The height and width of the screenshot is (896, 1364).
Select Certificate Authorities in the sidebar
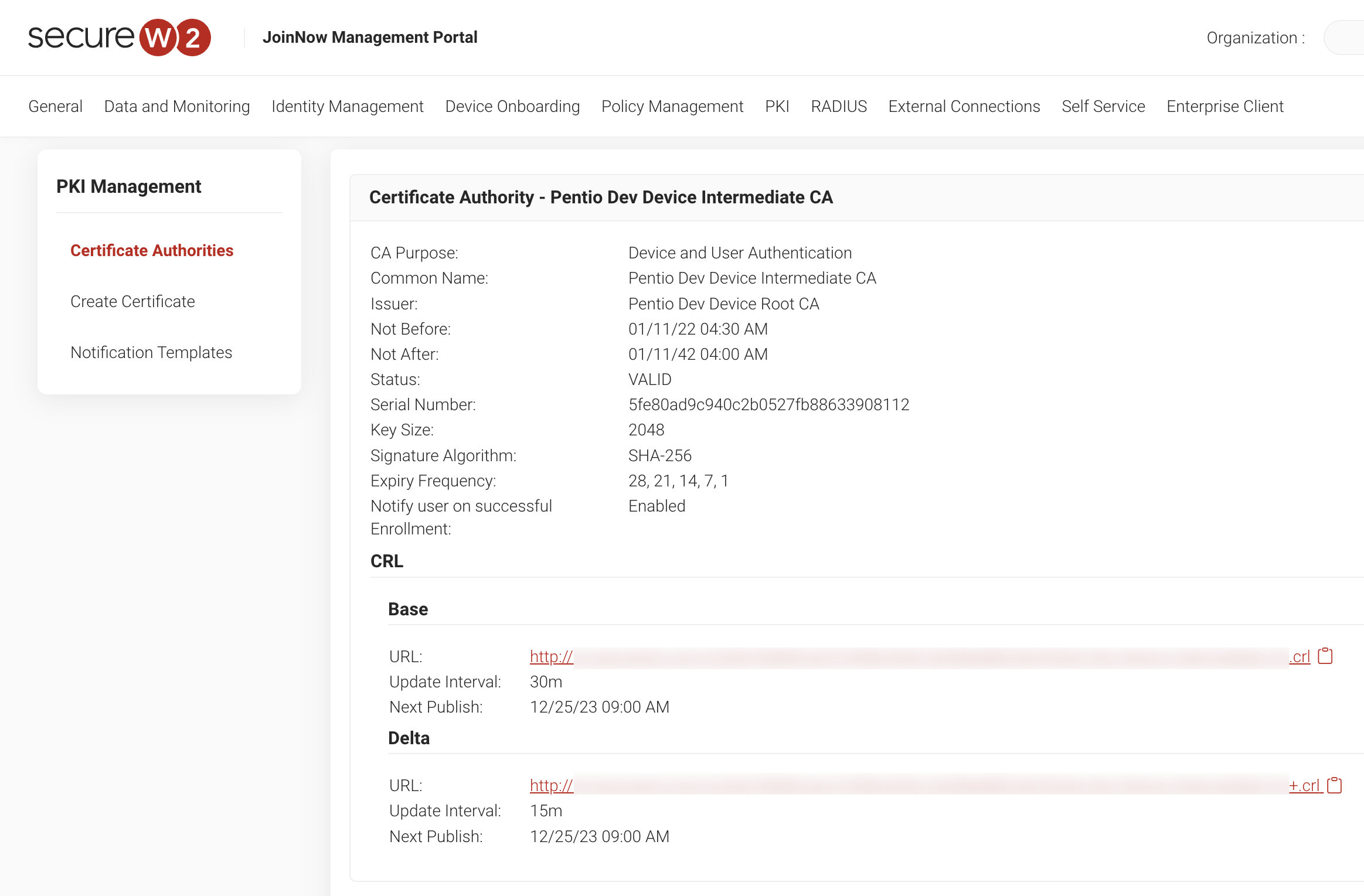[152, 250]
